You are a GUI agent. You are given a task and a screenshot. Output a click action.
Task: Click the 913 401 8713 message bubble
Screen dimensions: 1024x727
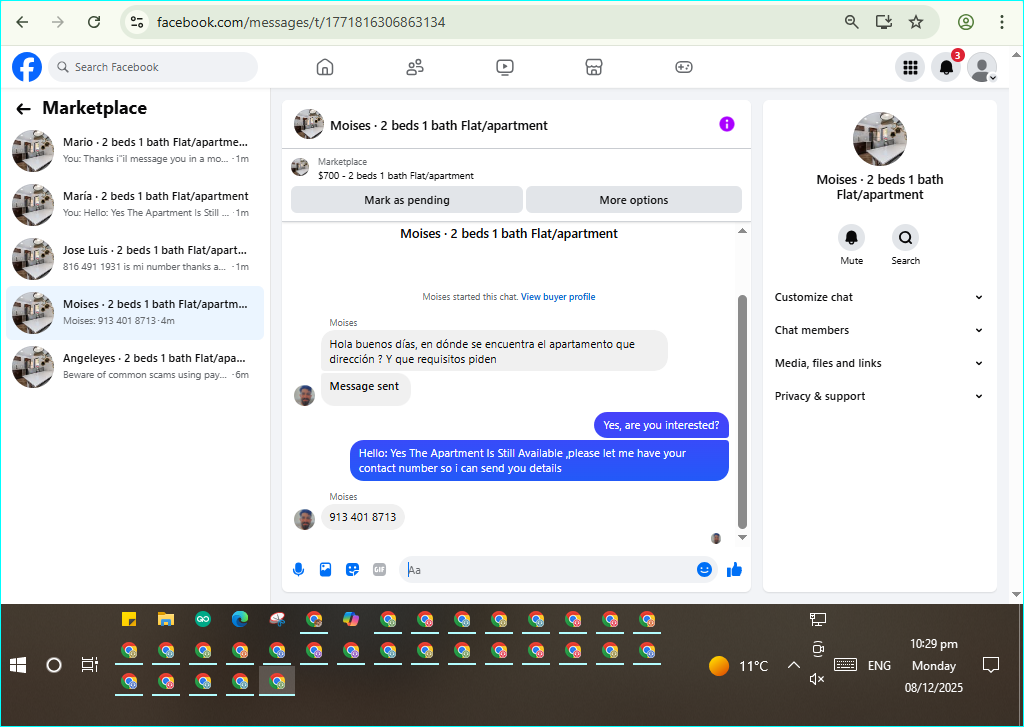pos(362,517)
